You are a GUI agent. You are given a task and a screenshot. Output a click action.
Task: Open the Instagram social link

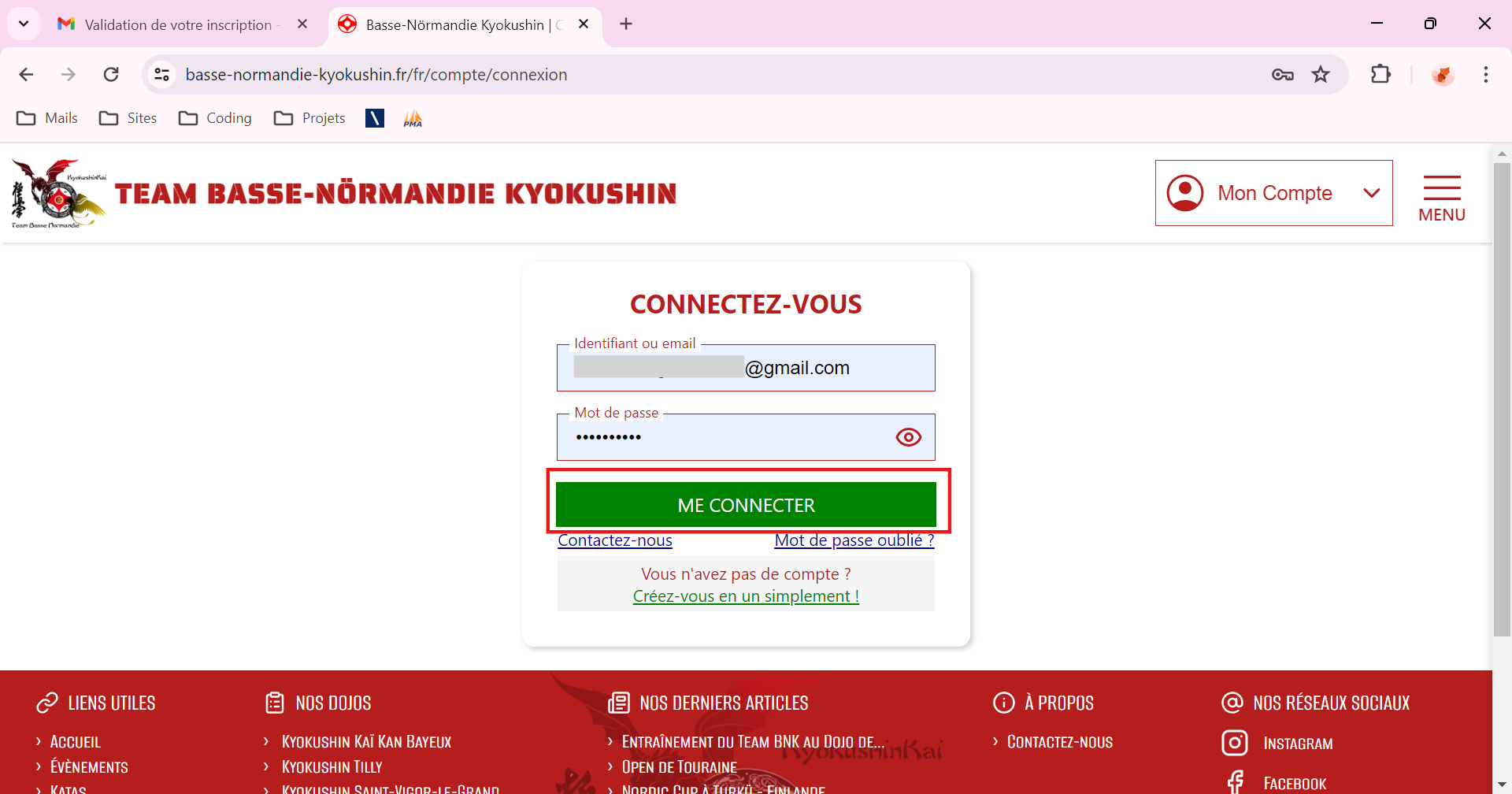tap(1297, 743)
